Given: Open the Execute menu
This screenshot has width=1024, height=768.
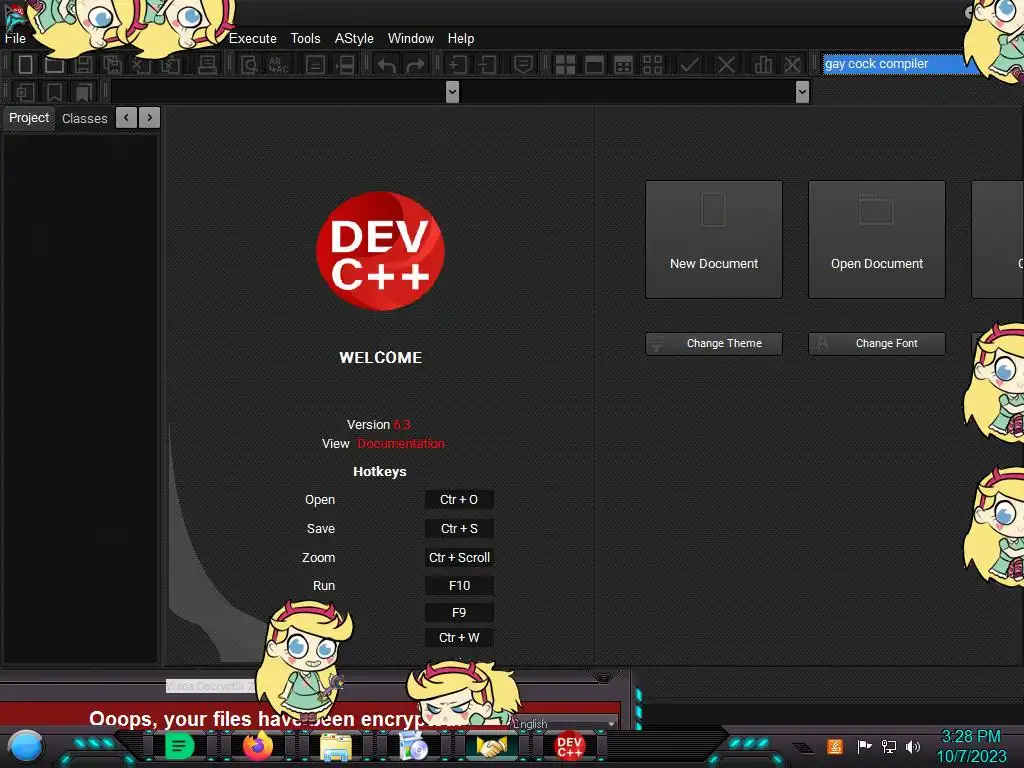Looking at the screenshot, I should click(253, 39).
